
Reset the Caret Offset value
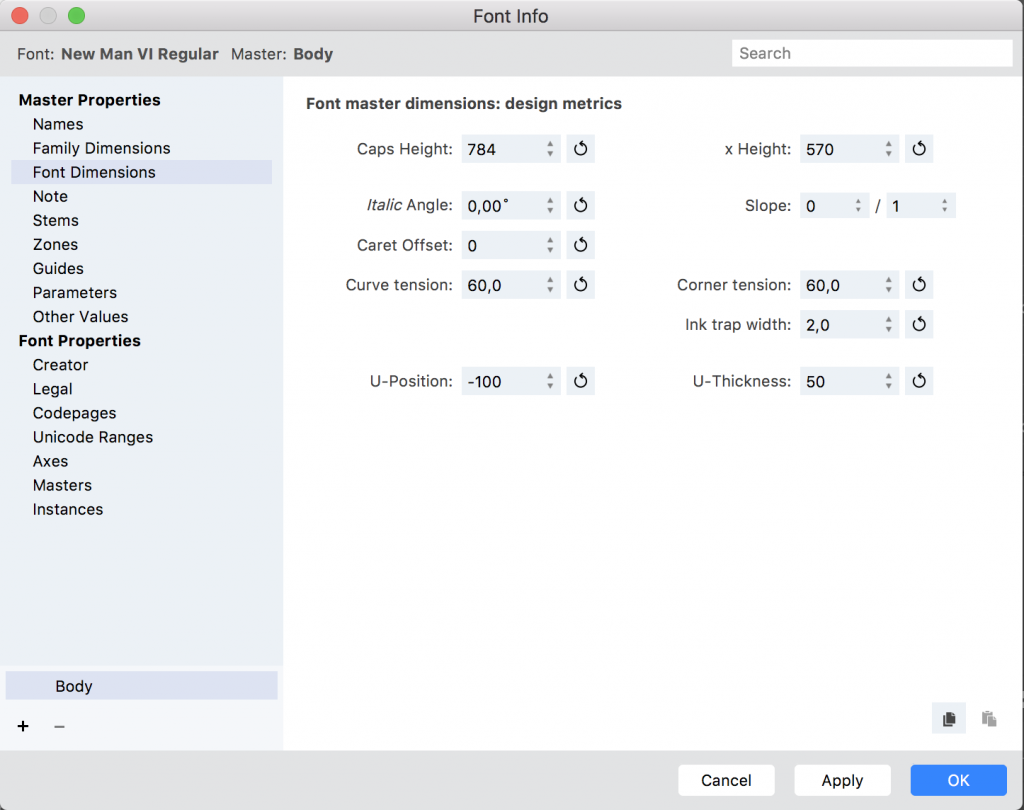point(580,245)
